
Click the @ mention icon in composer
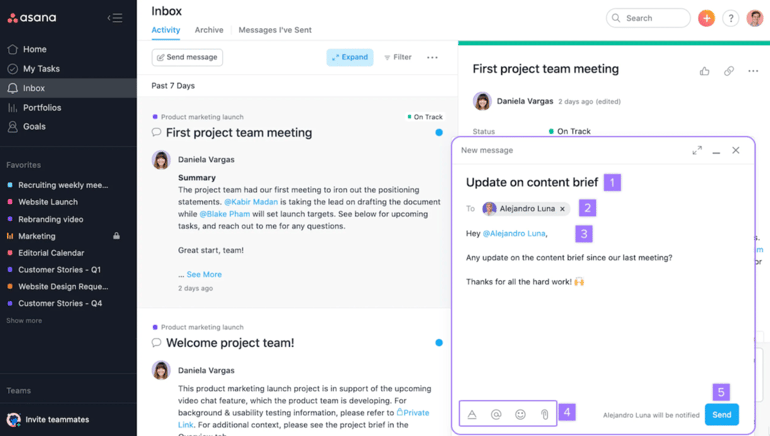(496, 414)
